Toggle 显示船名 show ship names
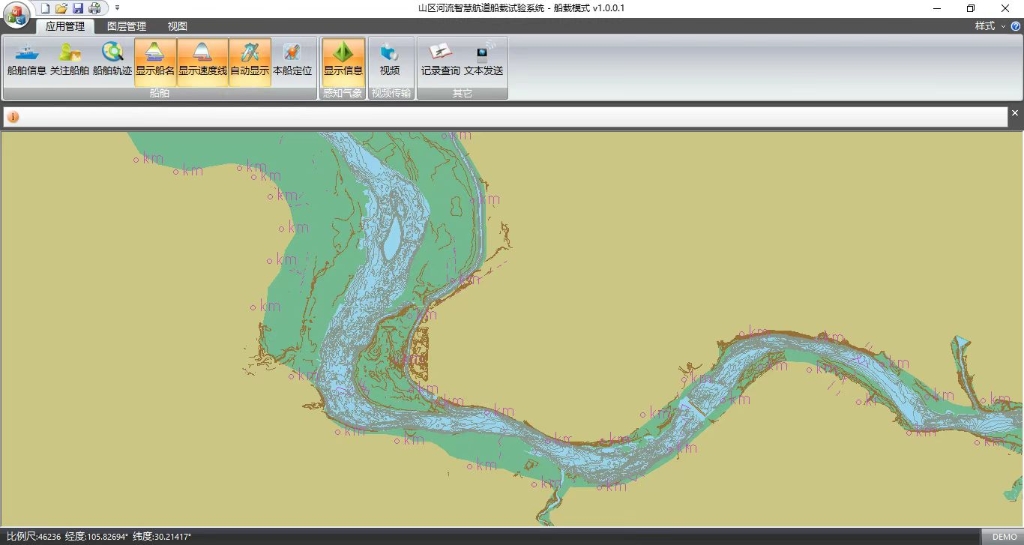The width and height of the screenshot is (1024, 545). tap(155, 61)
